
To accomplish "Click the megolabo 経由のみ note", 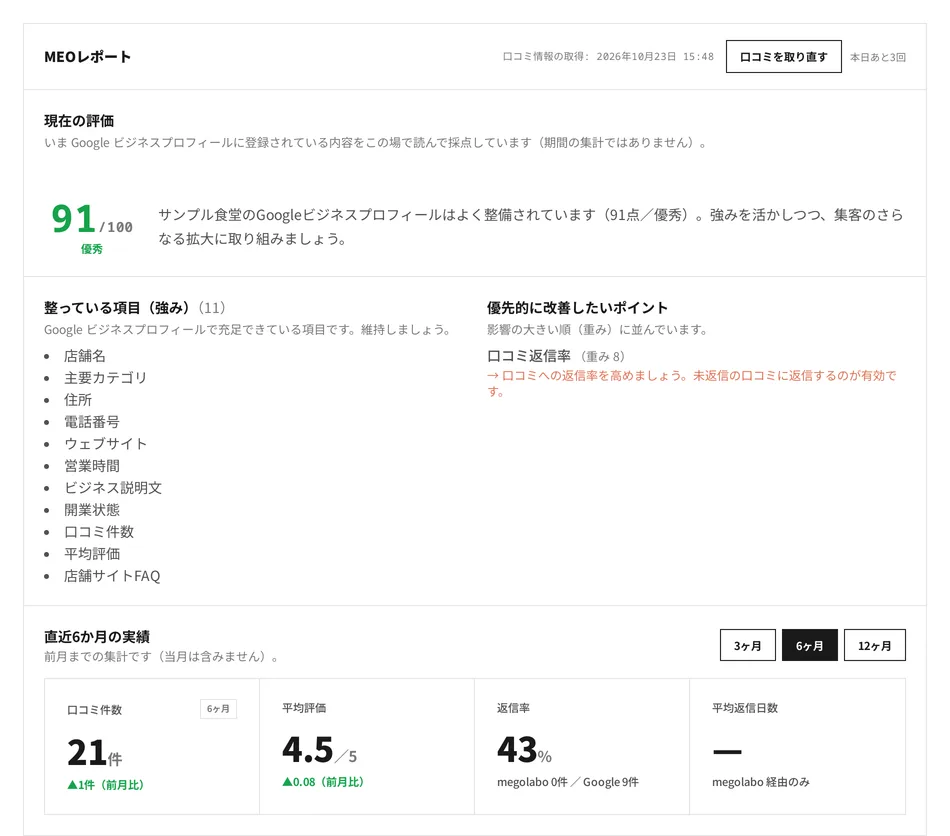I will pos(760,782).
